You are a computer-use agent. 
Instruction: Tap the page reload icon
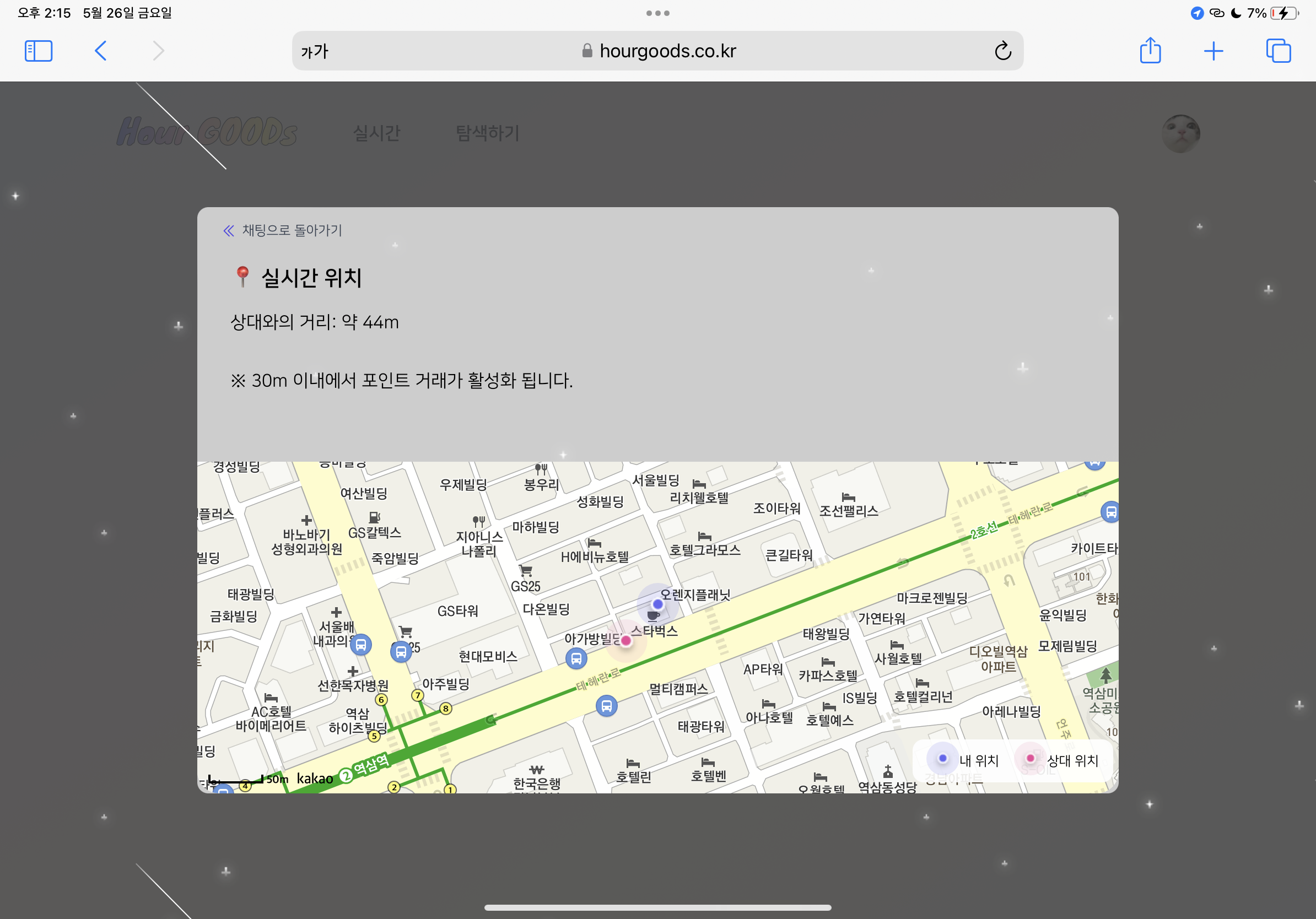[1002, 51]
